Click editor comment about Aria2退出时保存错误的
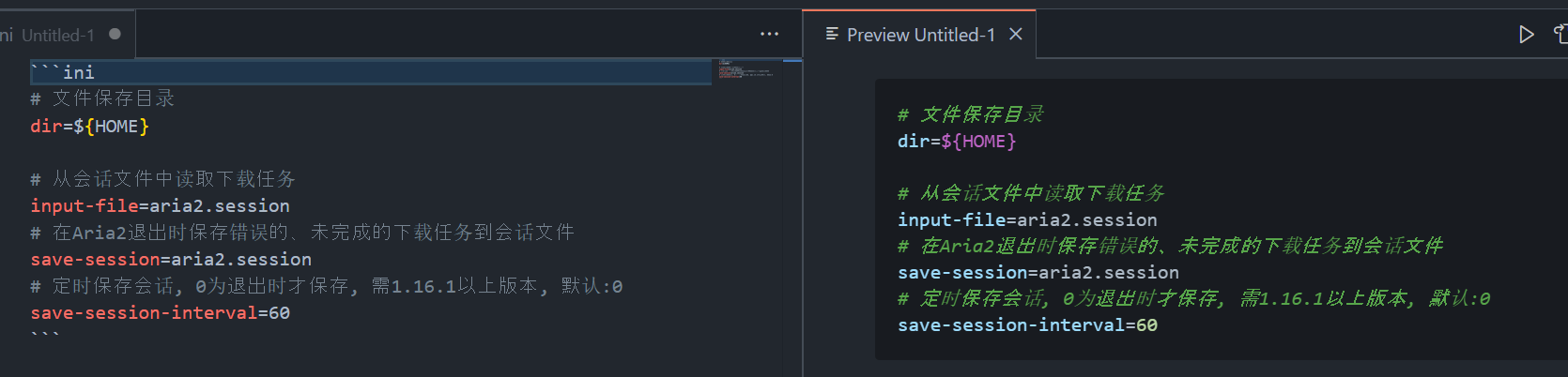The image size is (1568, 377). point(302,233)
